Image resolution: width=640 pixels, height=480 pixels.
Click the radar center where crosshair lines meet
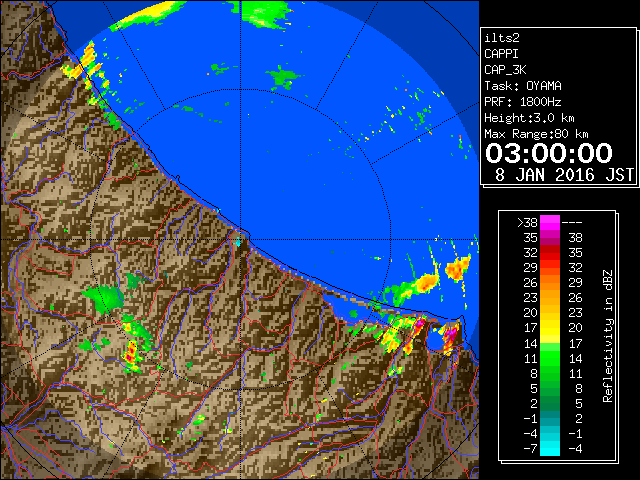pos(241,239)
